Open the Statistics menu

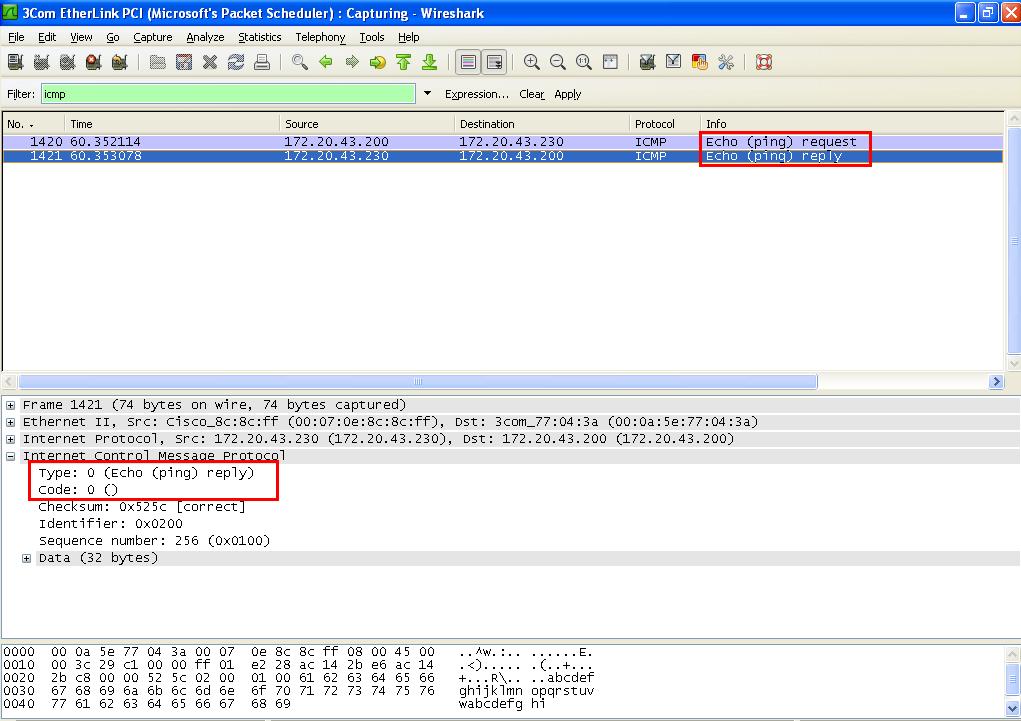(x=260, y=37)
